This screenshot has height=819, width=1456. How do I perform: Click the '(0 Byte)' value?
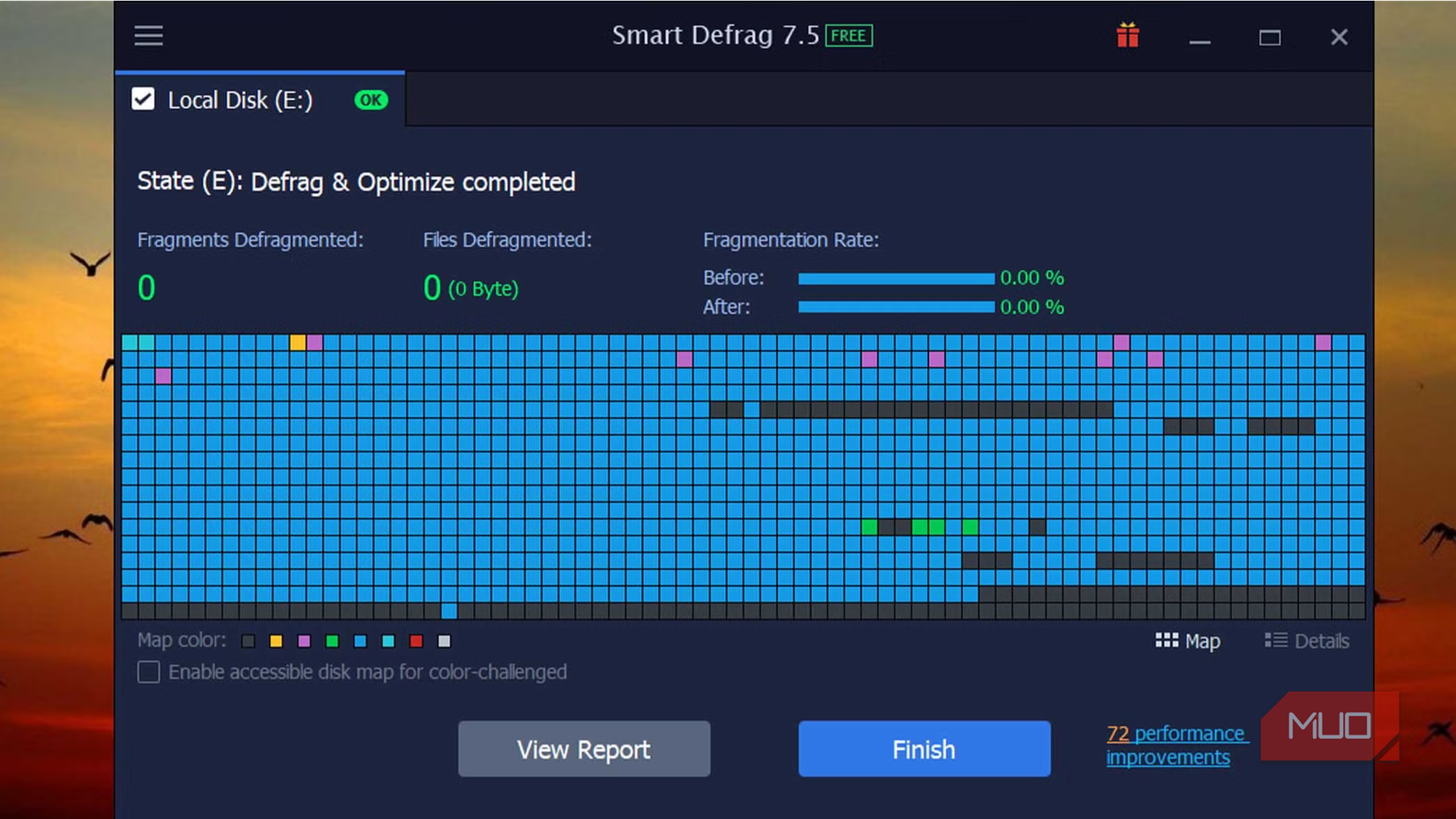click(484, 289)
